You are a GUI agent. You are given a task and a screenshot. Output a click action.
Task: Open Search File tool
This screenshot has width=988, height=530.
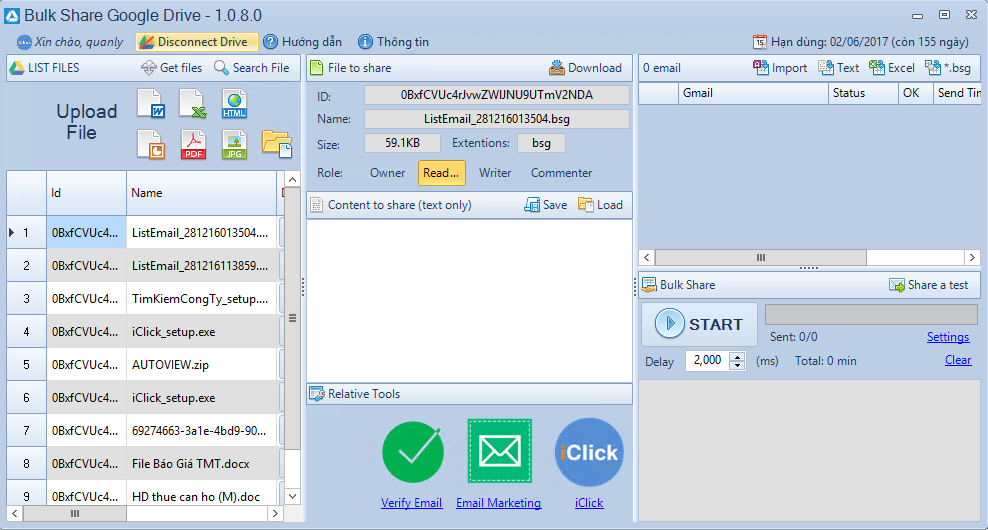[x=251, y=67]
